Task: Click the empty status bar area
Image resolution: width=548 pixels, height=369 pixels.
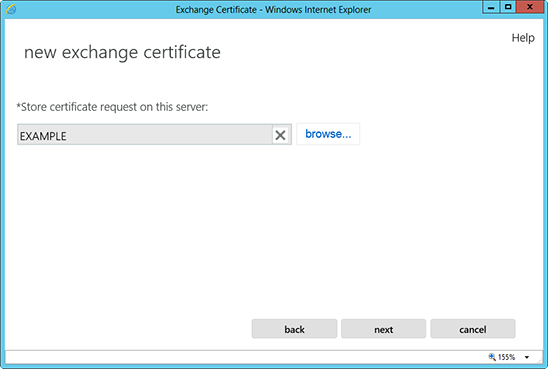Action: click(x=245, y=357)
